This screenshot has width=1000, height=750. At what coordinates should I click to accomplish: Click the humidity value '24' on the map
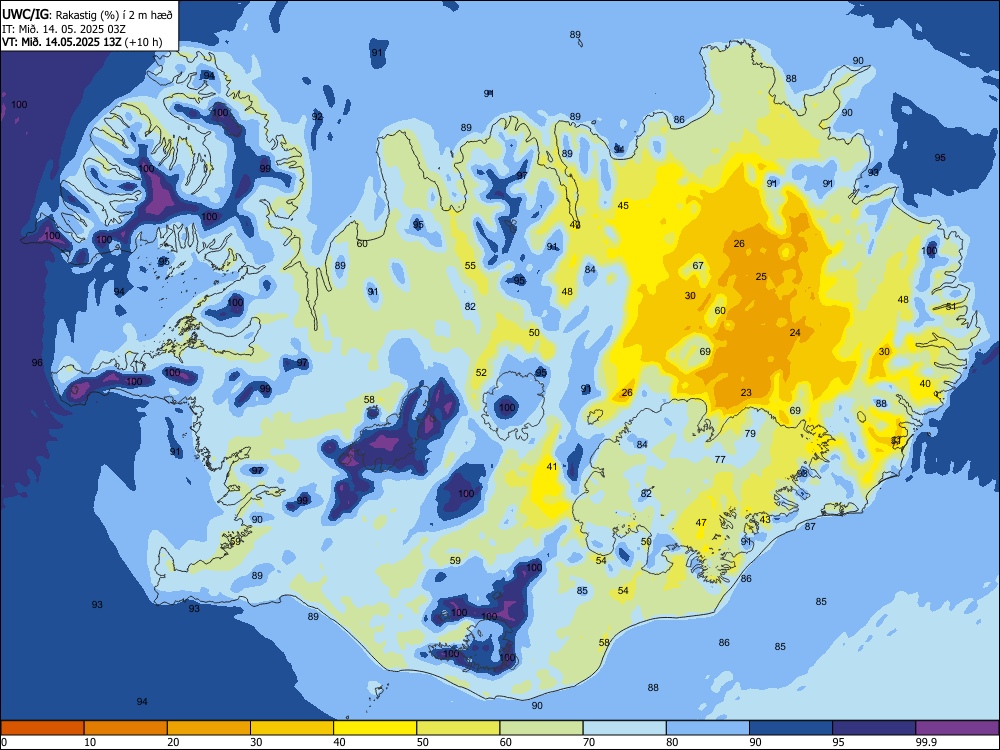795,332
